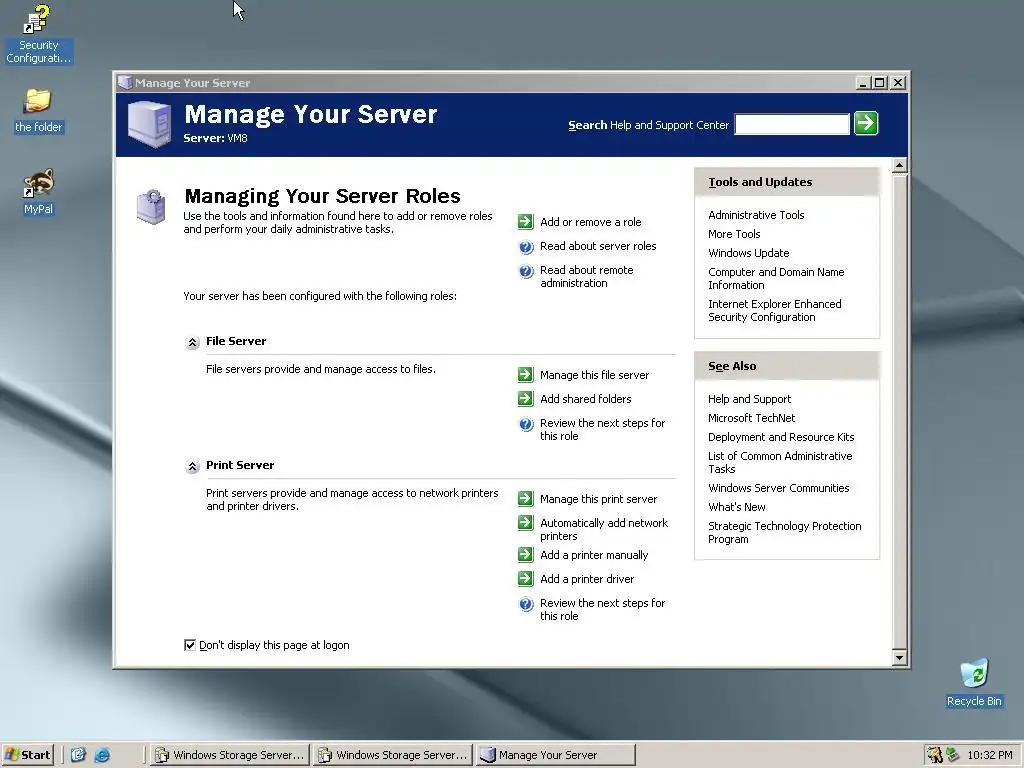Image resolution: width=1024 pixels, height=768 pixels.
Task: Click More Tools link
Action: click(734, 234)
